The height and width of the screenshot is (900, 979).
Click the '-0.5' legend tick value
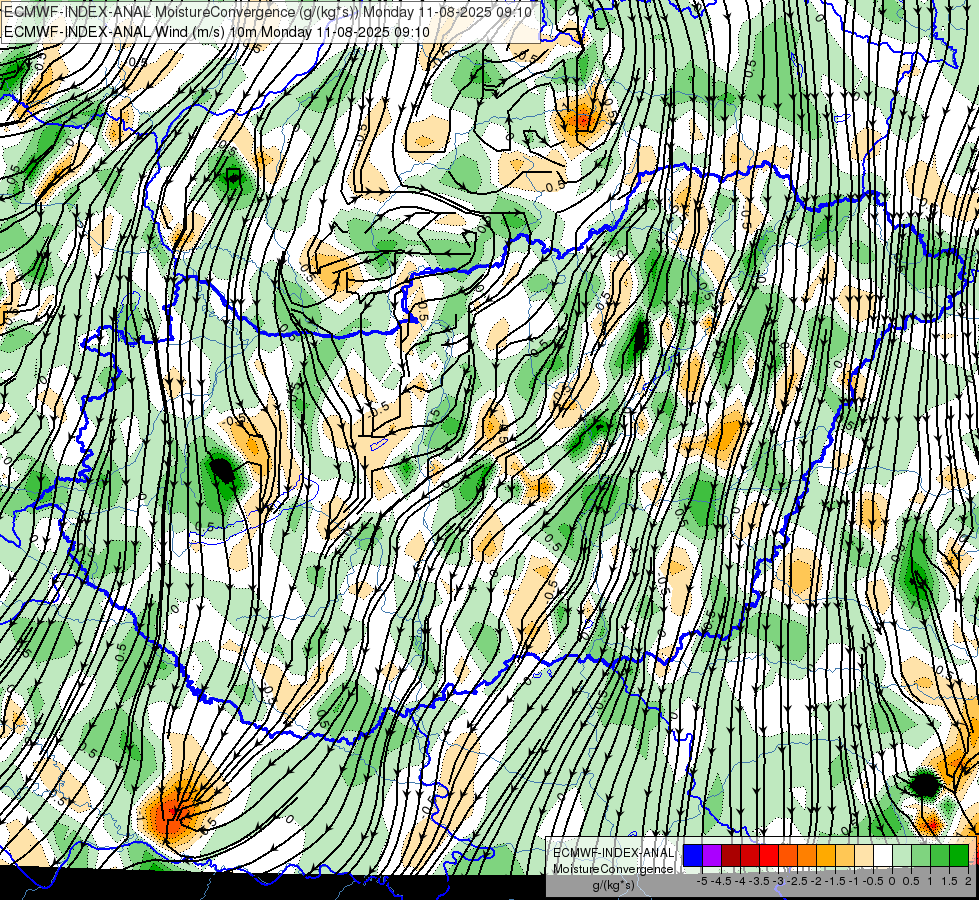(x=873, y=881)
